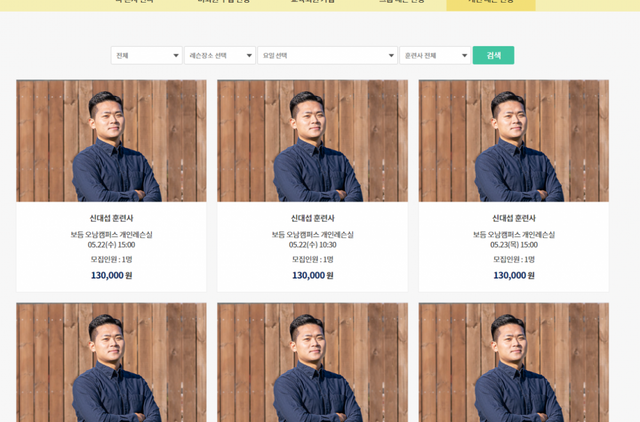Expand the 훈련사 전체 trainer dropdown
Viewport: 640px width, 422px height.
pos(435,56)
